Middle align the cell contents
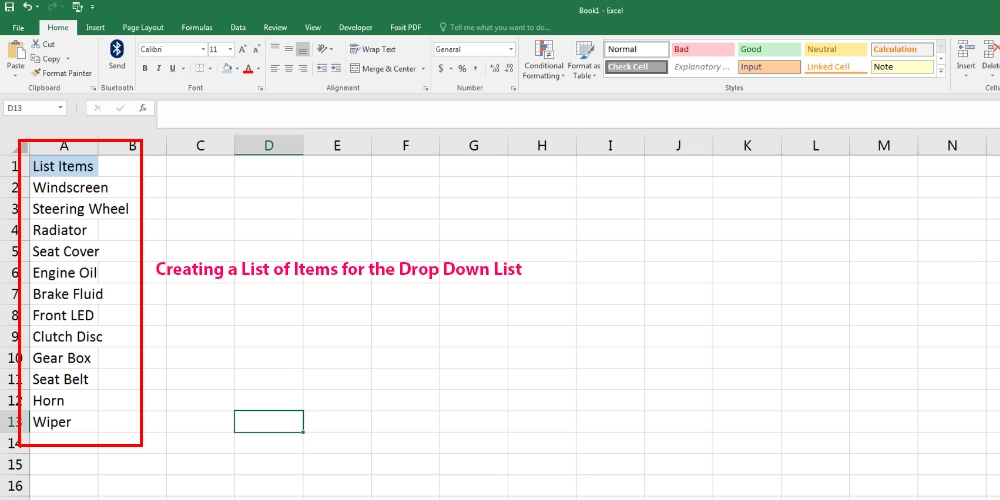Screen dimensions: 1000x500 pos(289,48)
